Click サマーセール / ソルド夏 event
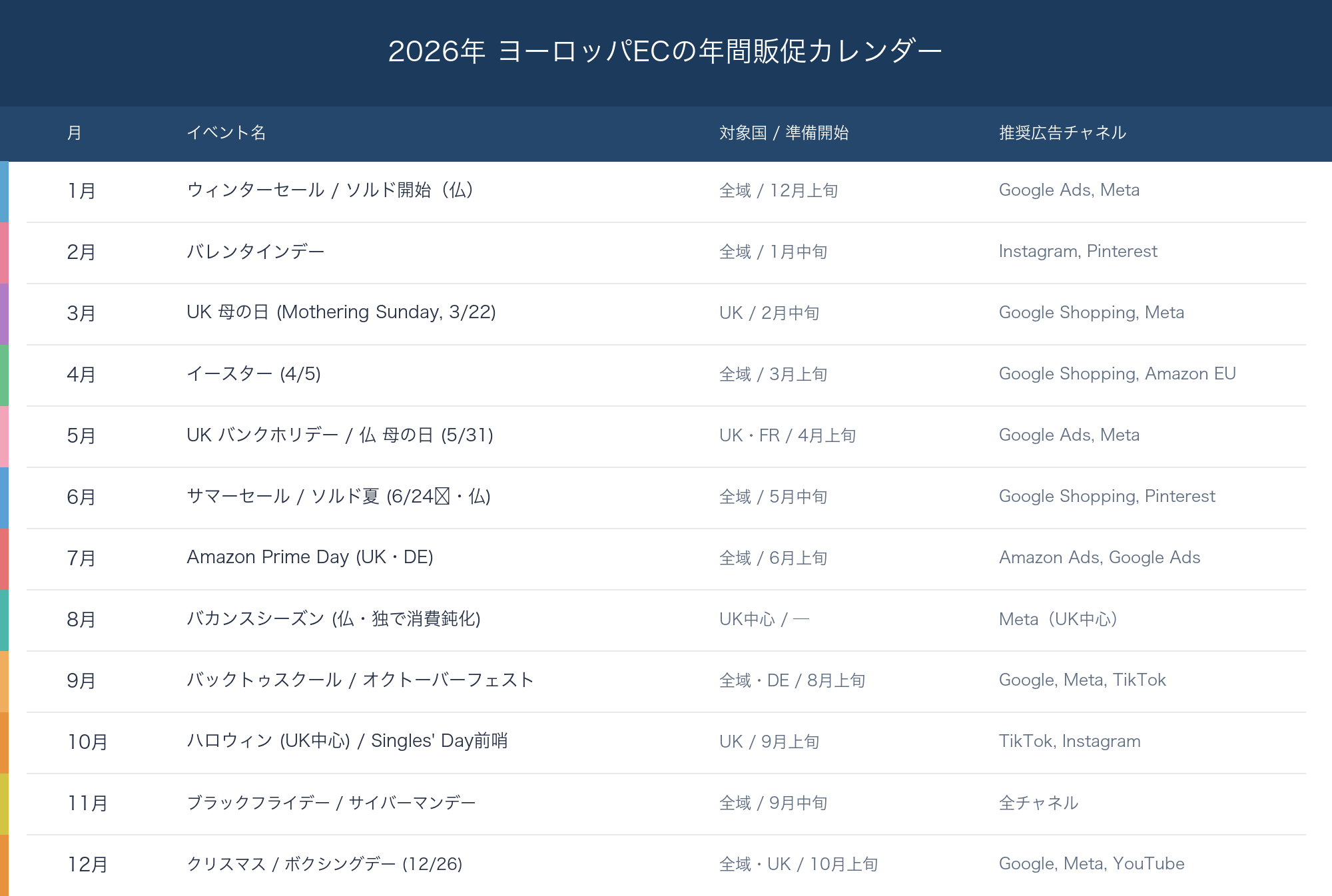The width and height of the screenshot is (1332, 896). click(338, 497)
